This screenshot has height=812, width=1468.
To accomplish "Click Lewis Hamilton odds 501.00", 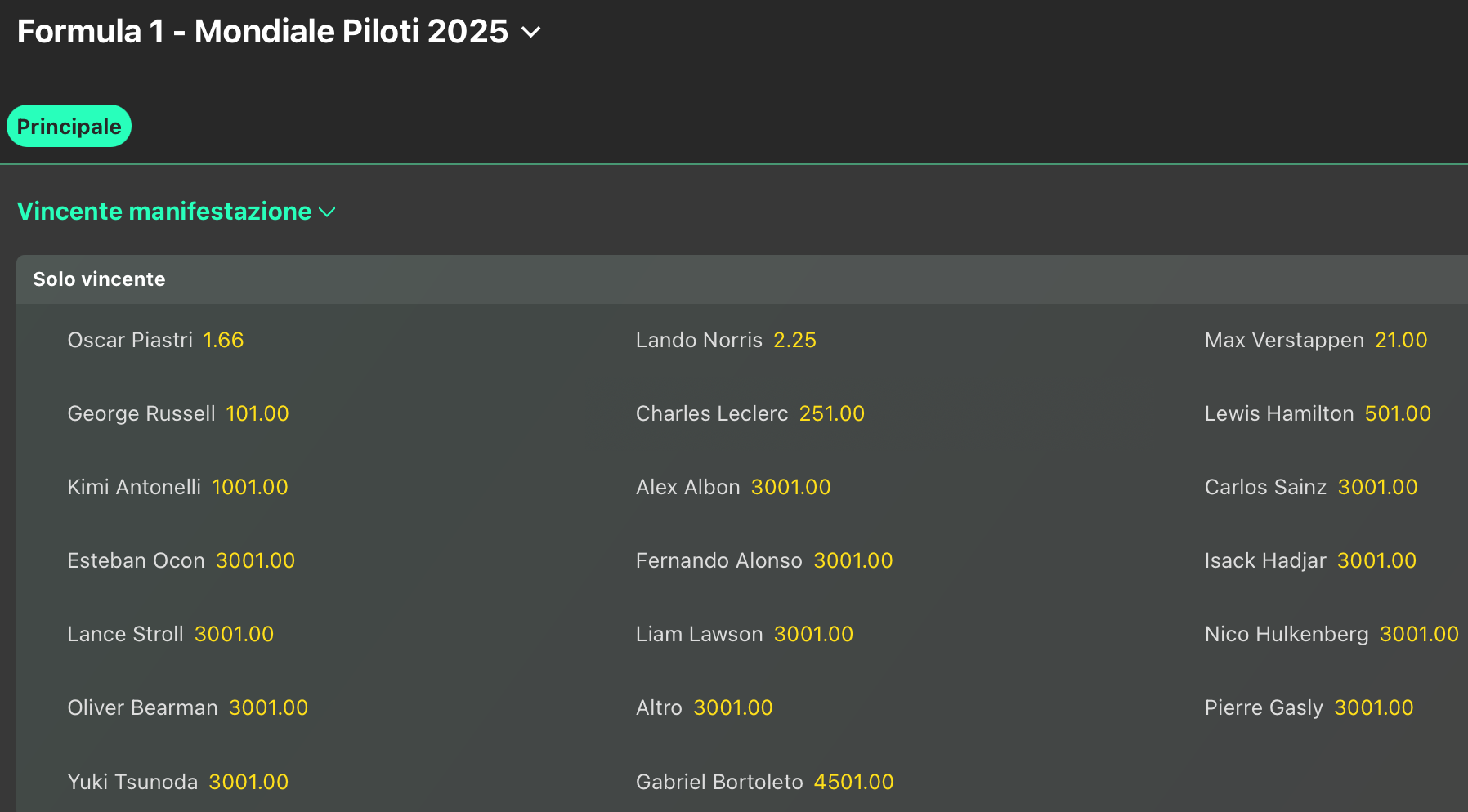I will [1398, 414].
